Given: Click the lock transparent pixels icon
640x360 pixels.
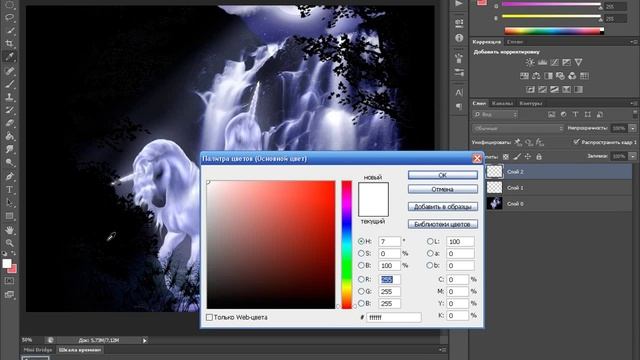Looking at the screenshot, I should [506, 156].
